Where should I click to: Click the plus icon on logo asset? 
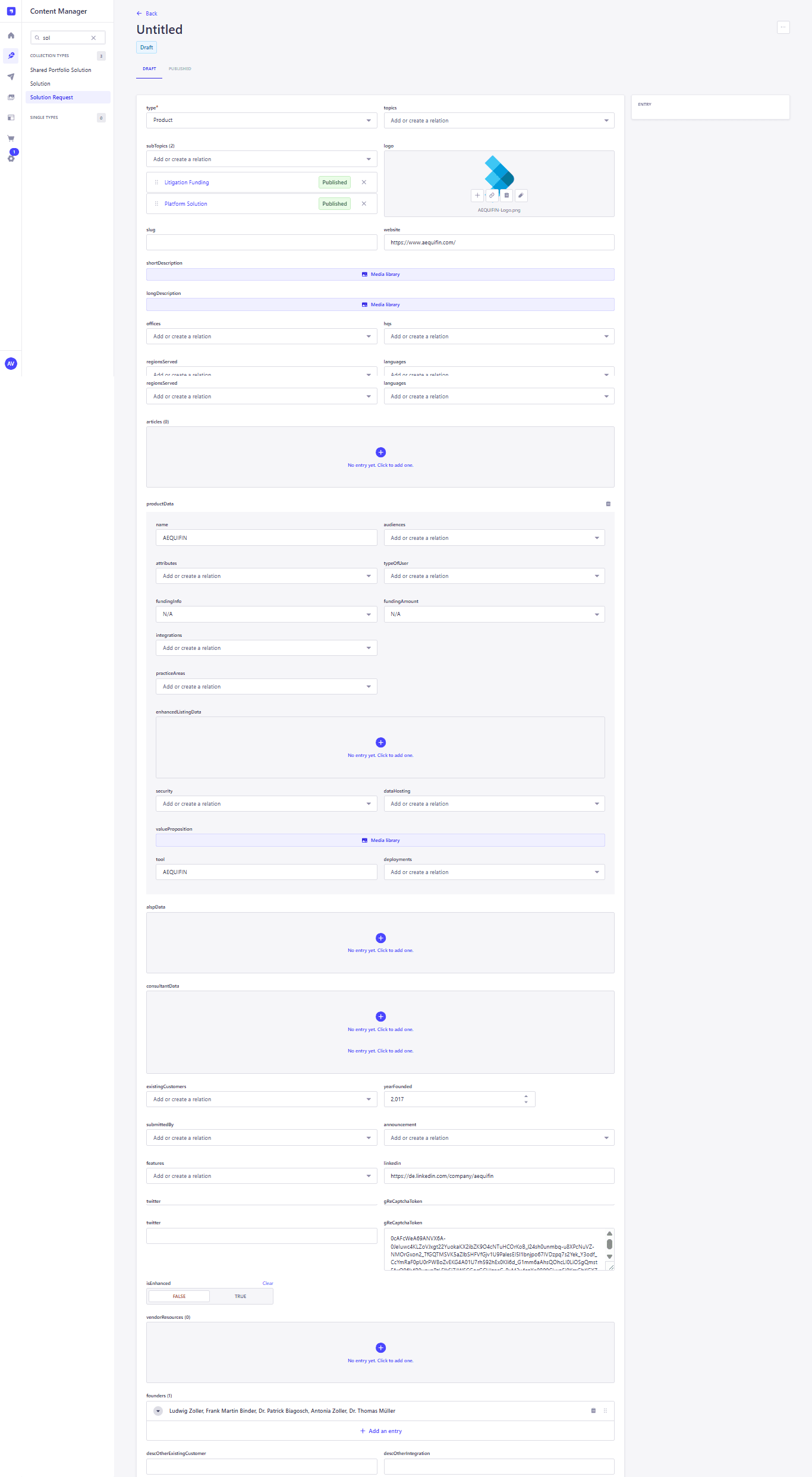coord(477,195)
